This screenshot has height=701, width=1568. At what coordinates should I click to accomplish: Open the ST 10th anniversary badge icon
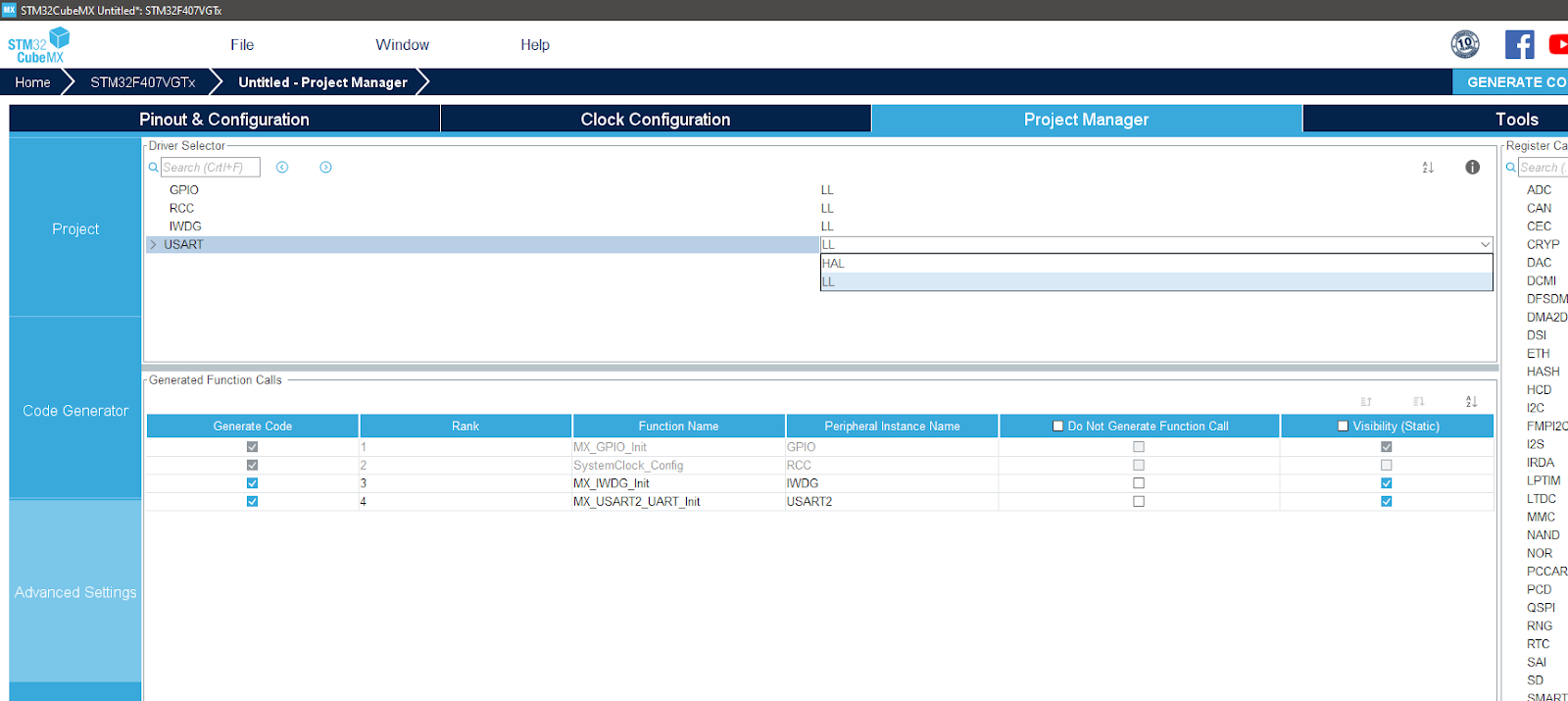(1465, 44)
